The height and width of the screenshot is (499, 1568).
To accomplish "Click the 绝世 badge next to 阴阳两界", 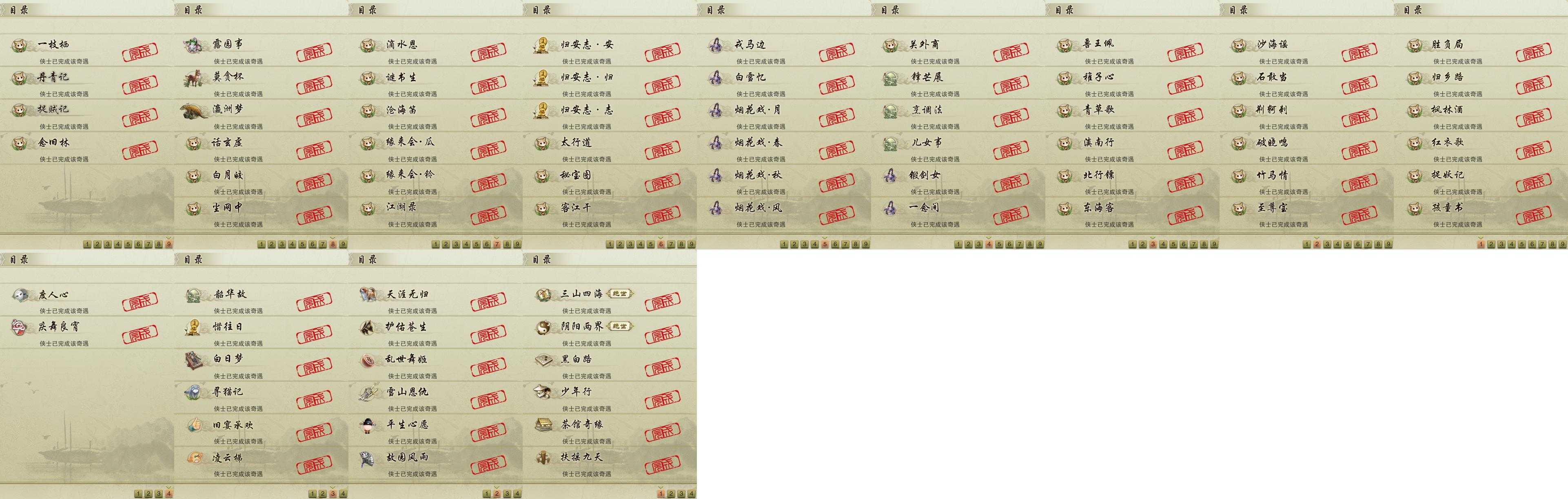I will click(620, 327).
